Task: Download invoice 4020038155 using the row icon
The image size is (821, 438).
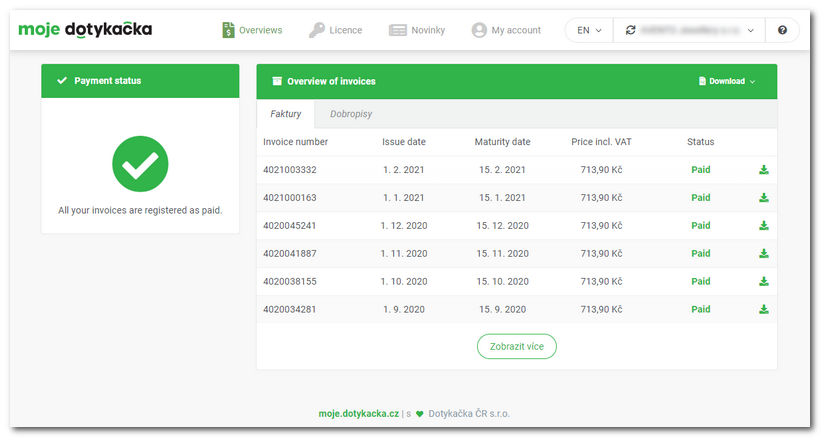Action: (764, 282)
